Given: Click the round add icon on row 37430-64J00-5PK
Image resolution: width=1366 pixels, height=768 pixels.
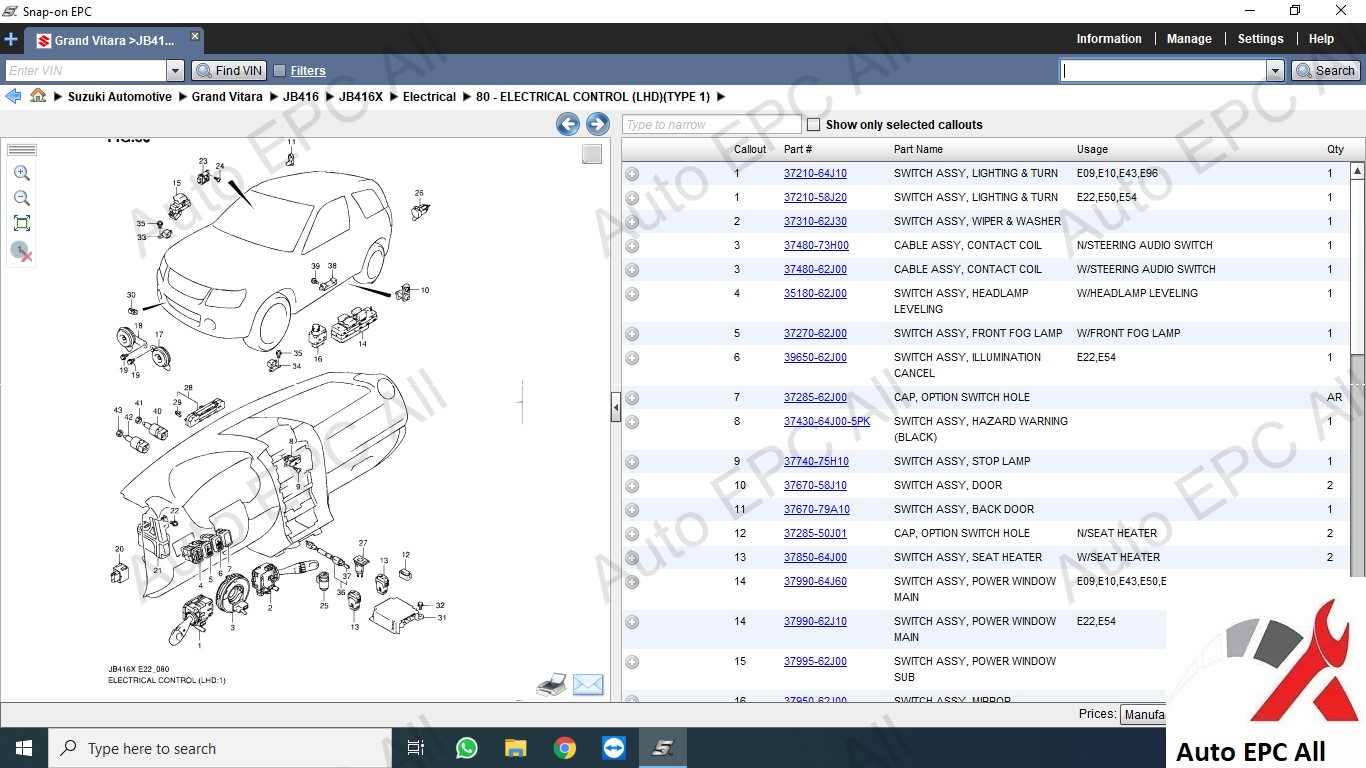Looking at the screenshot, I should coord(632,422).
